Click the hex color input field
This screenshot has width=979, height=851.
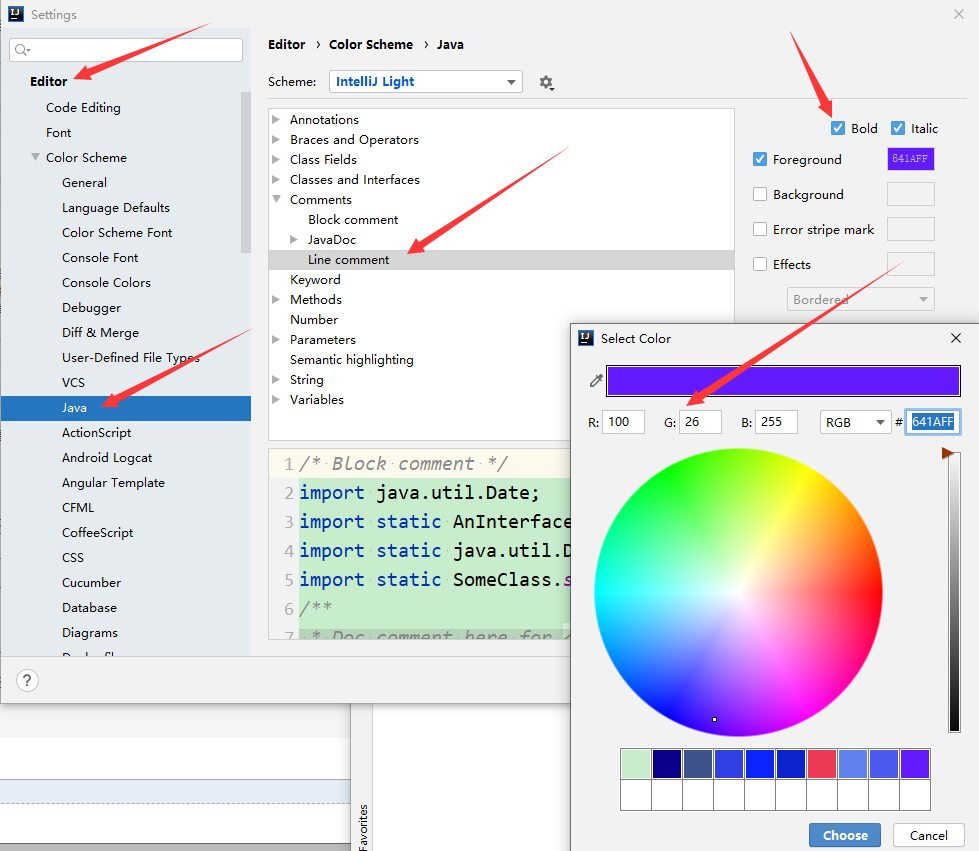point(933,422)
